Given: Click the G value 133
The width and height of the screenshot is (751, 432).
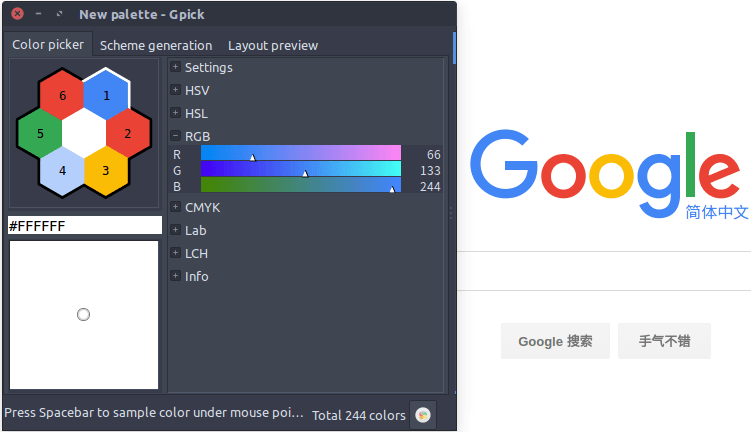Looking at the screenshot, I should point(430,171).
